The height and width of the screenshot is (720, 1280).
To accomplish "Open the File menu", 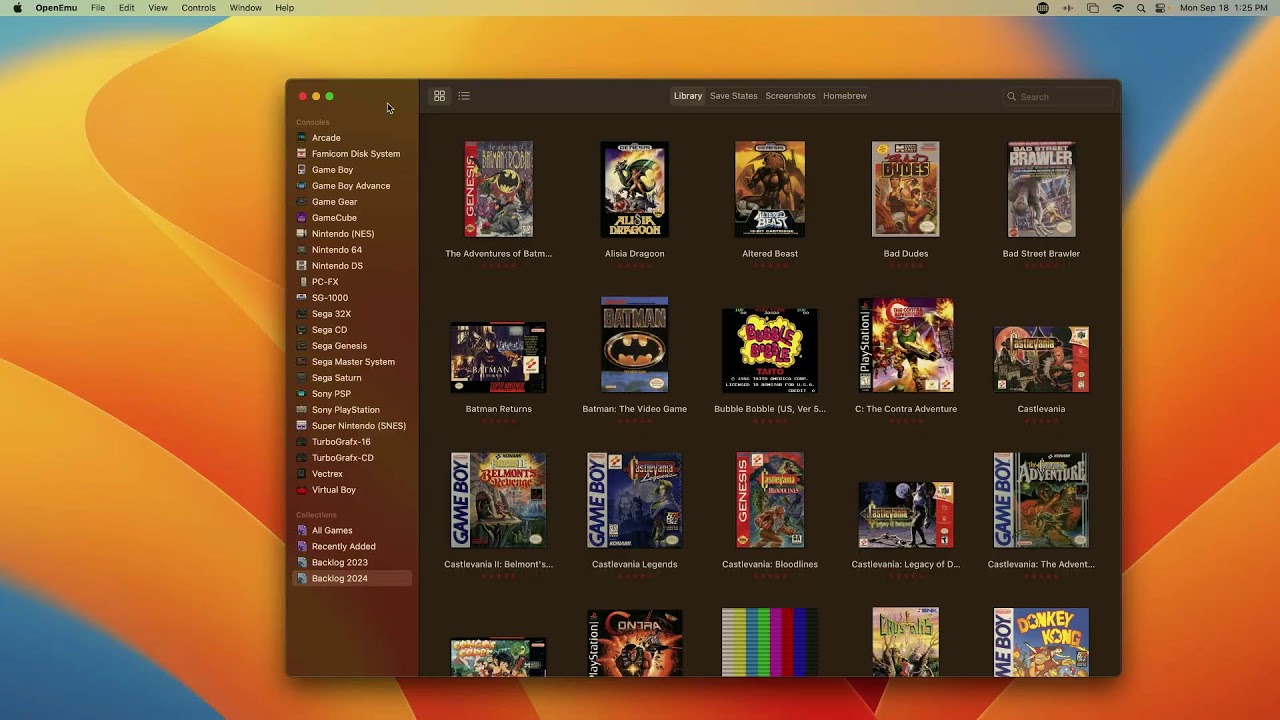I will pyautogui.click(x=98, y=8).
